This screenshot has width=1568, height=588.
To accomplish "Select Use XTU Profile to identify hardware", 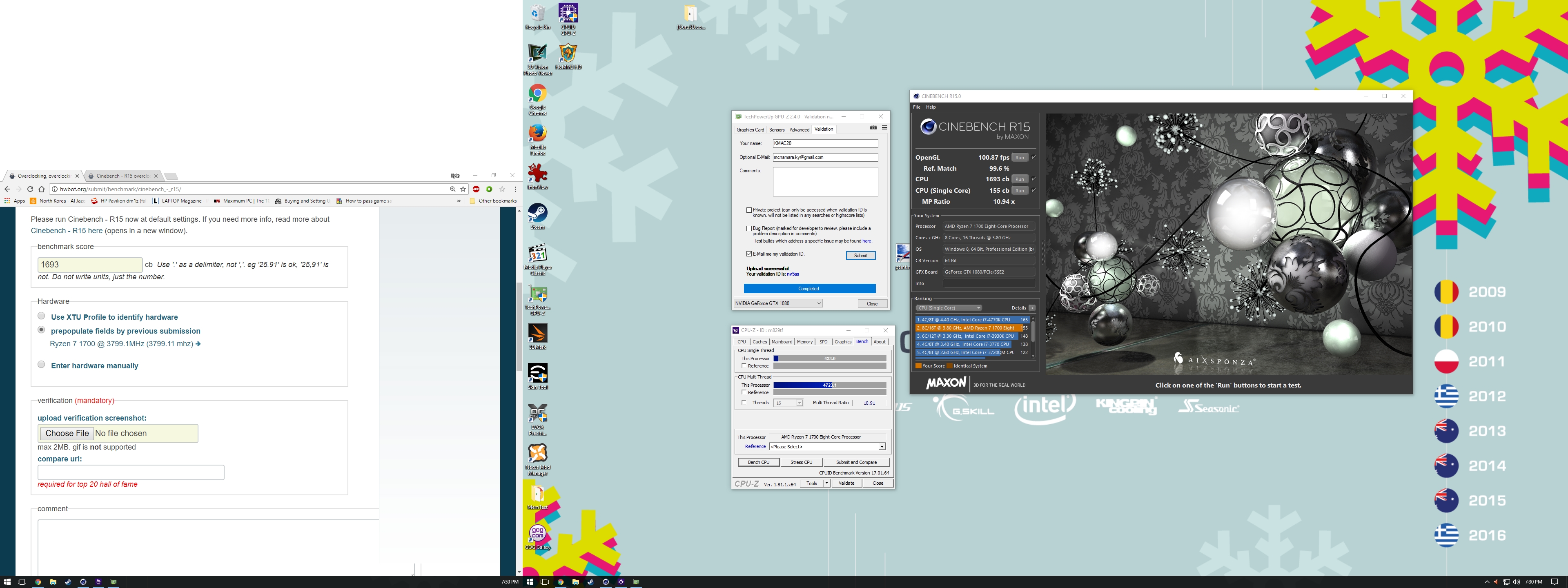I will 41,316.
